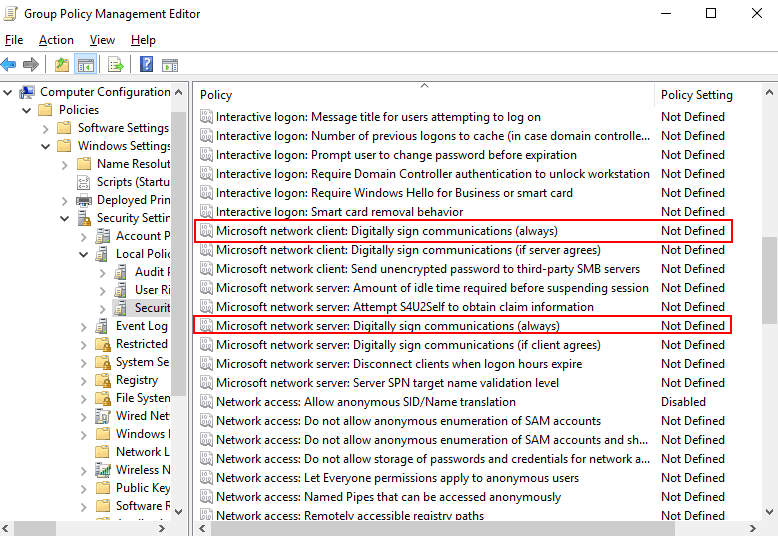Click the Security Settings lock icon
The height and width of the screenshot is (536, 778).
pyautogui.click(x=84, y=218)
